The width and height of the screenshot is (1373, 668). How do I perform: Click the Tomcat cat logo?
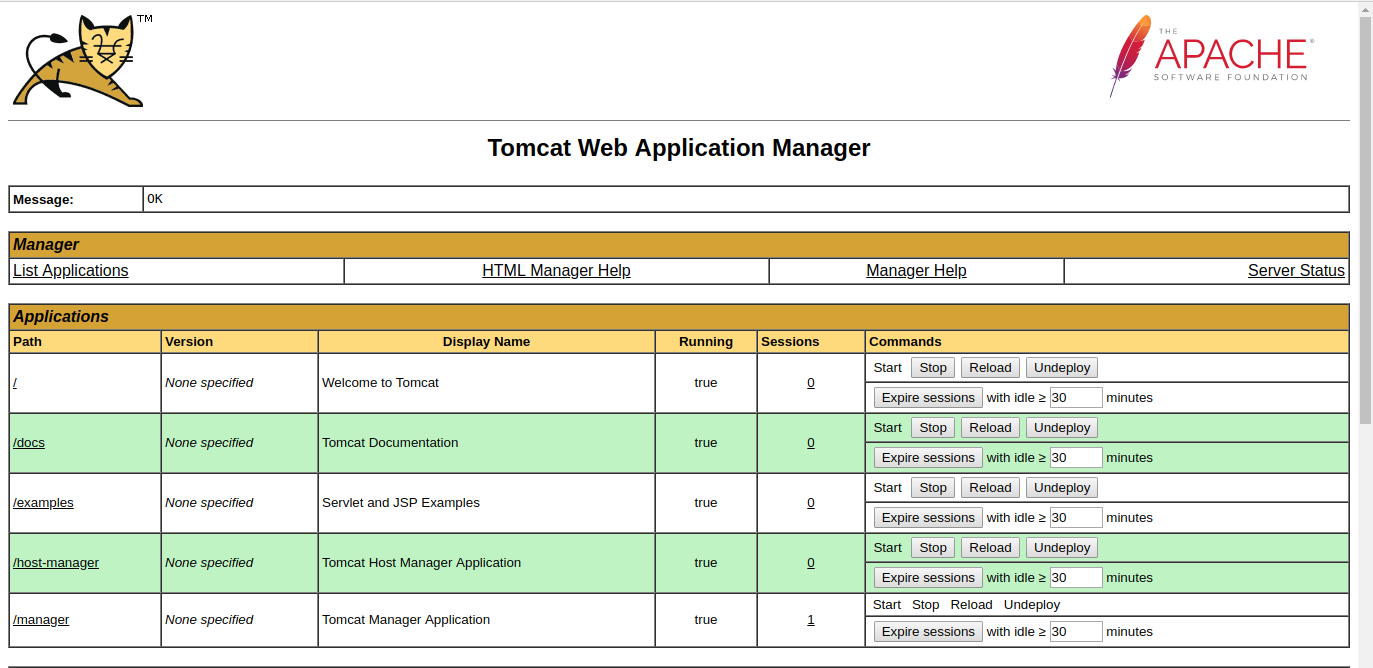(x=78, y=61)
